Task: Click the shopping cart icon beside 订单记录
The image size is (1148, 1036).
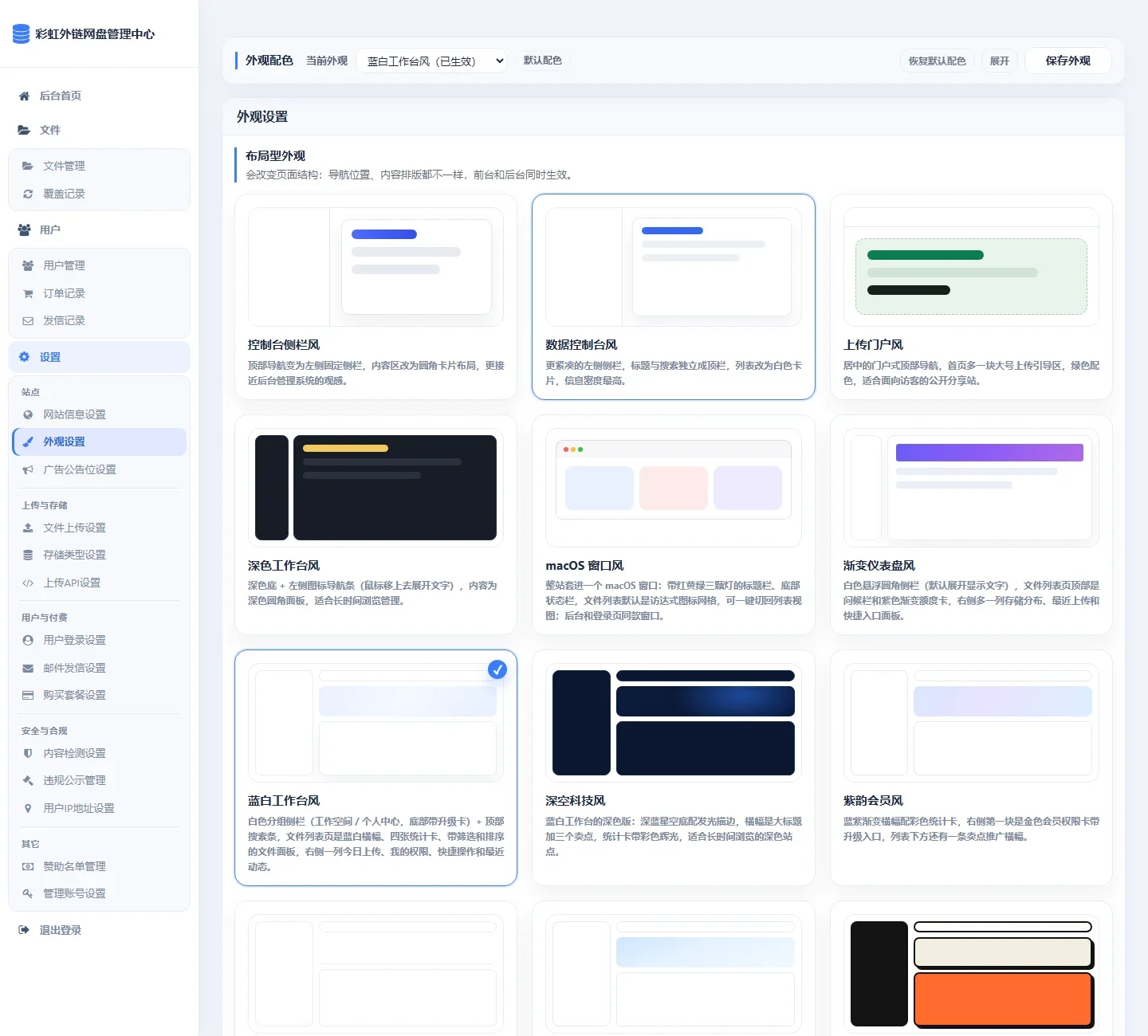Action: coord(28,293)
